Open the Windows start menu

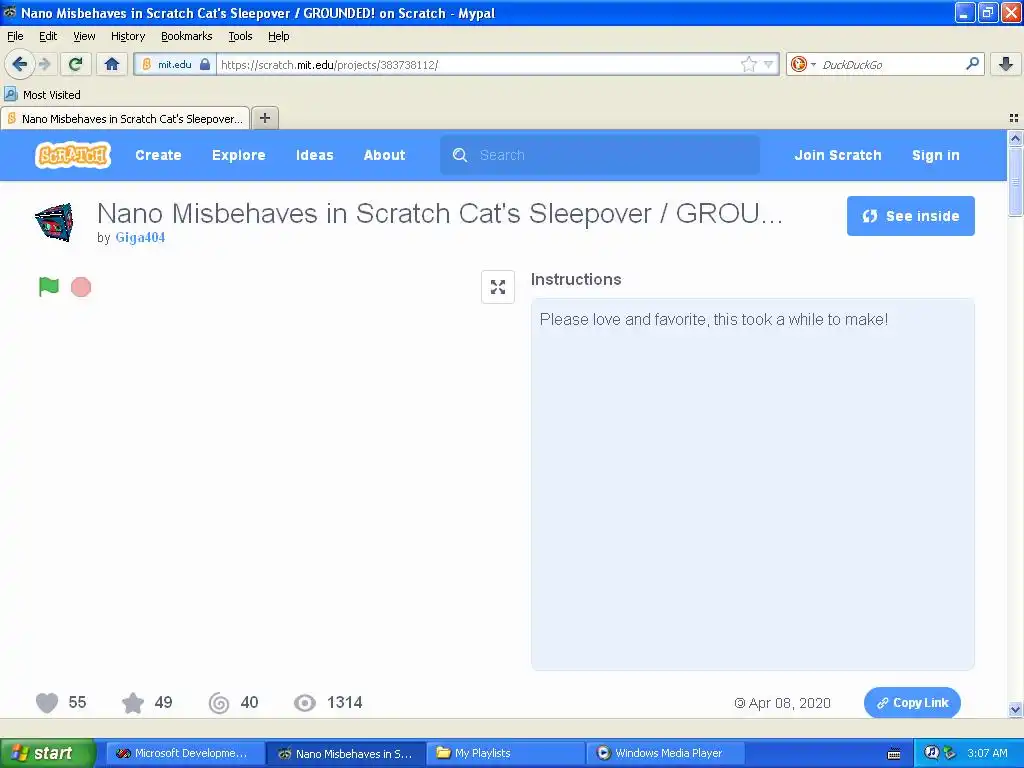click(48, 753)
